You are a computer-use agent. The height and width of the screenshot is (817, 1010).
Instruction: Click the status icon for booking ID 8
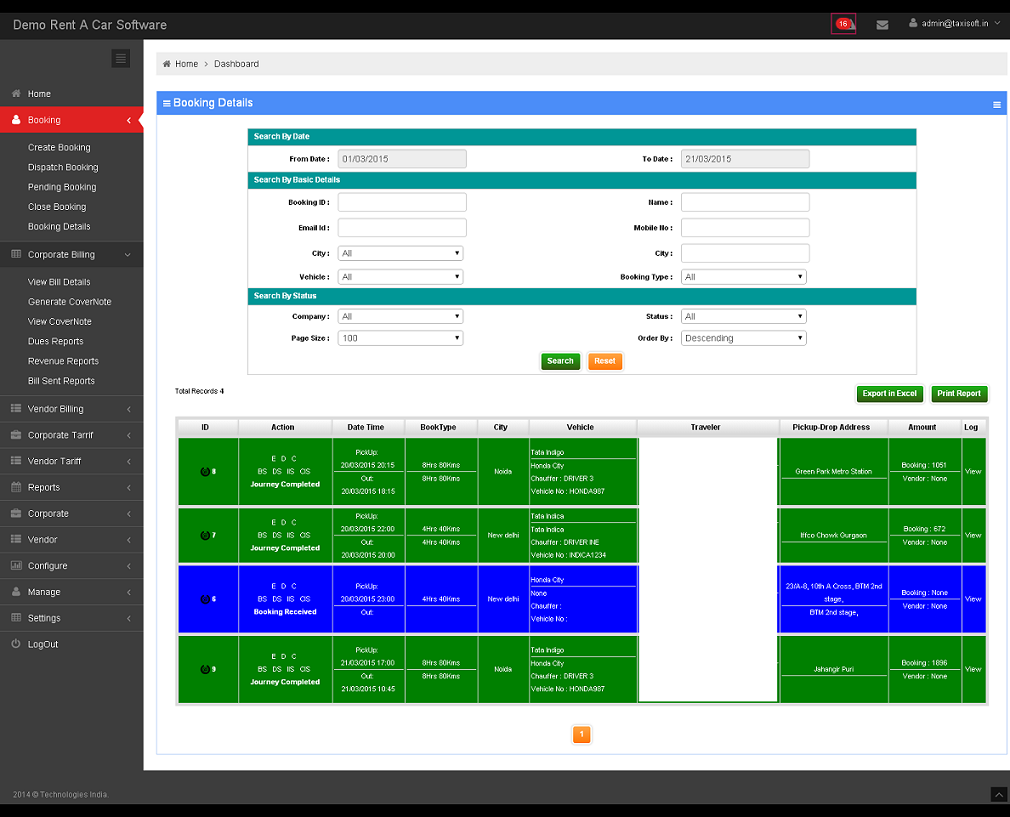(x=205, y=471)
